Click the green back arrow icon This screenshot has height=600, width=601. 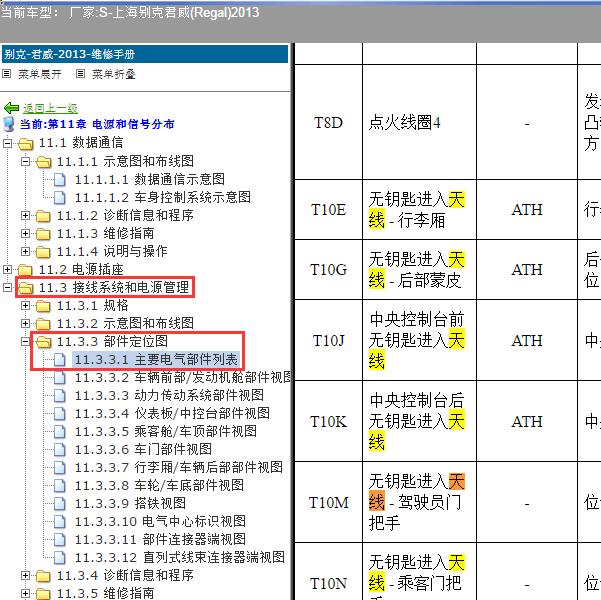[x=11, y=108]
